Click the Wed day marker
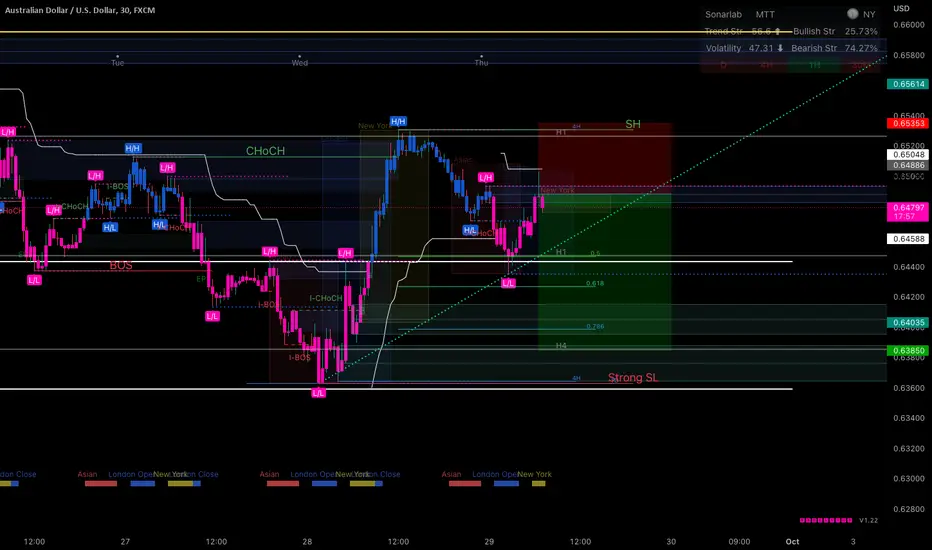932x550 pixels. point(300,62)
